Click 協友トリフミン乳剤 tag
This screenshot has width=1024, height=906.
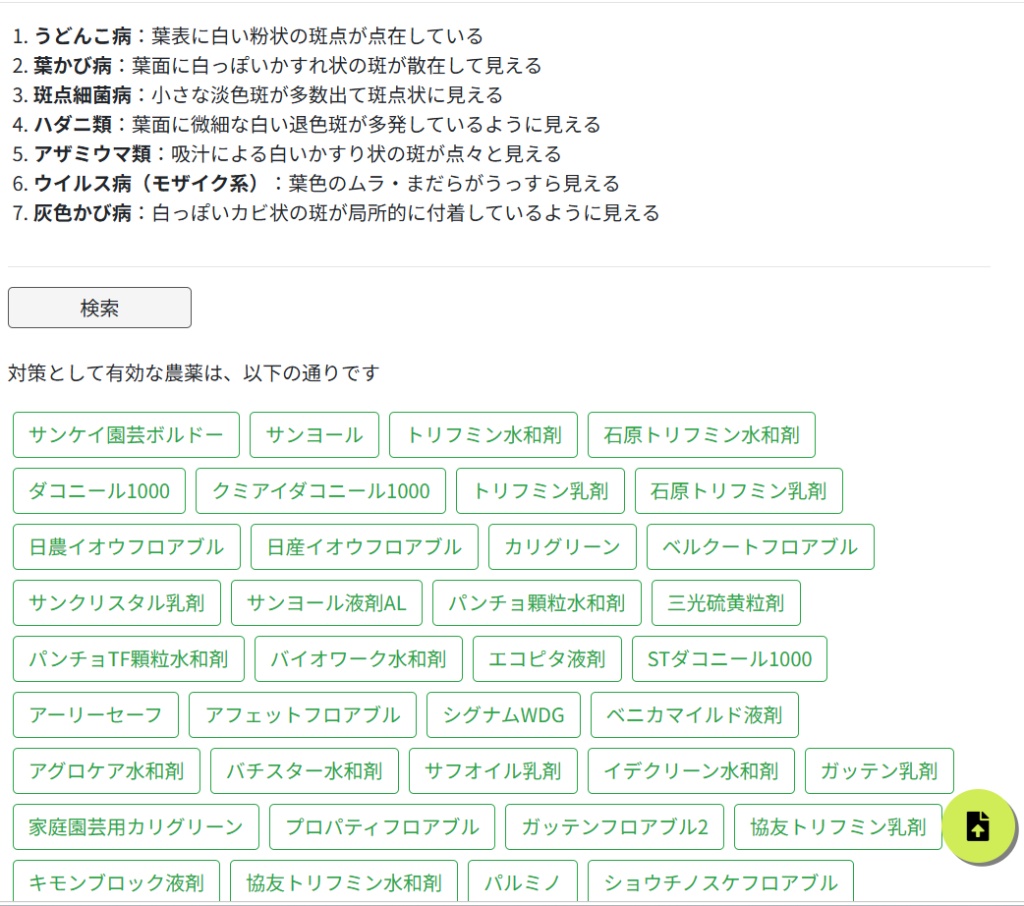(x=838, y=827)
